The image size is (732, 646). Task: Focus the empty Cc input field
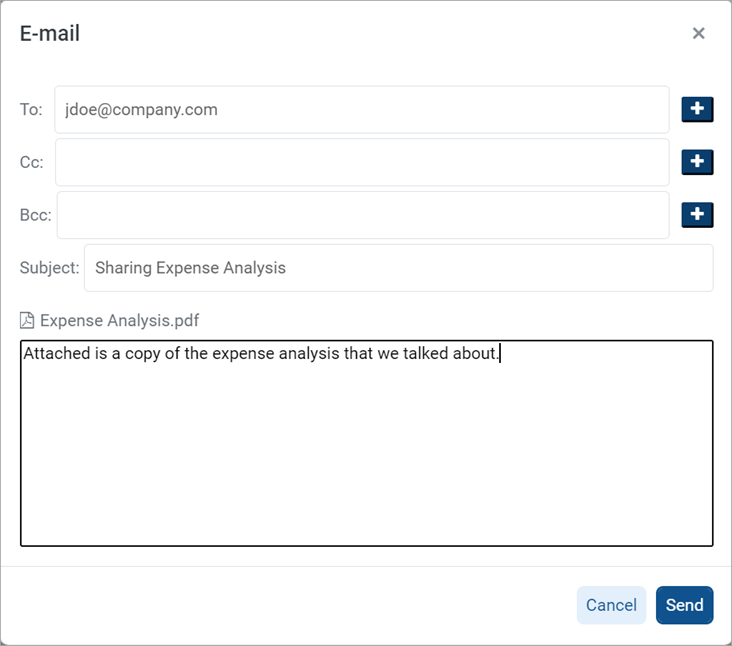click(x=361, y=162)
